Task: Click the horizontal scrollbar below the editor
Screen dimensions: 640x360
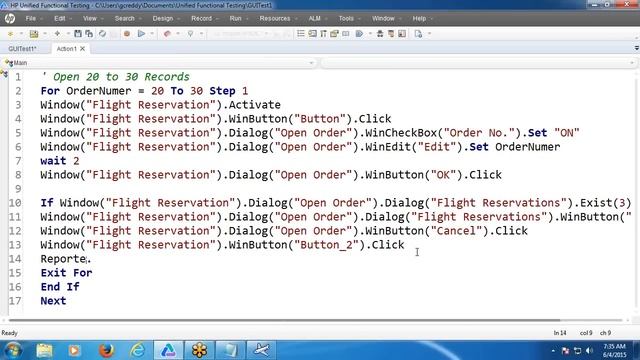Action: 284,320
